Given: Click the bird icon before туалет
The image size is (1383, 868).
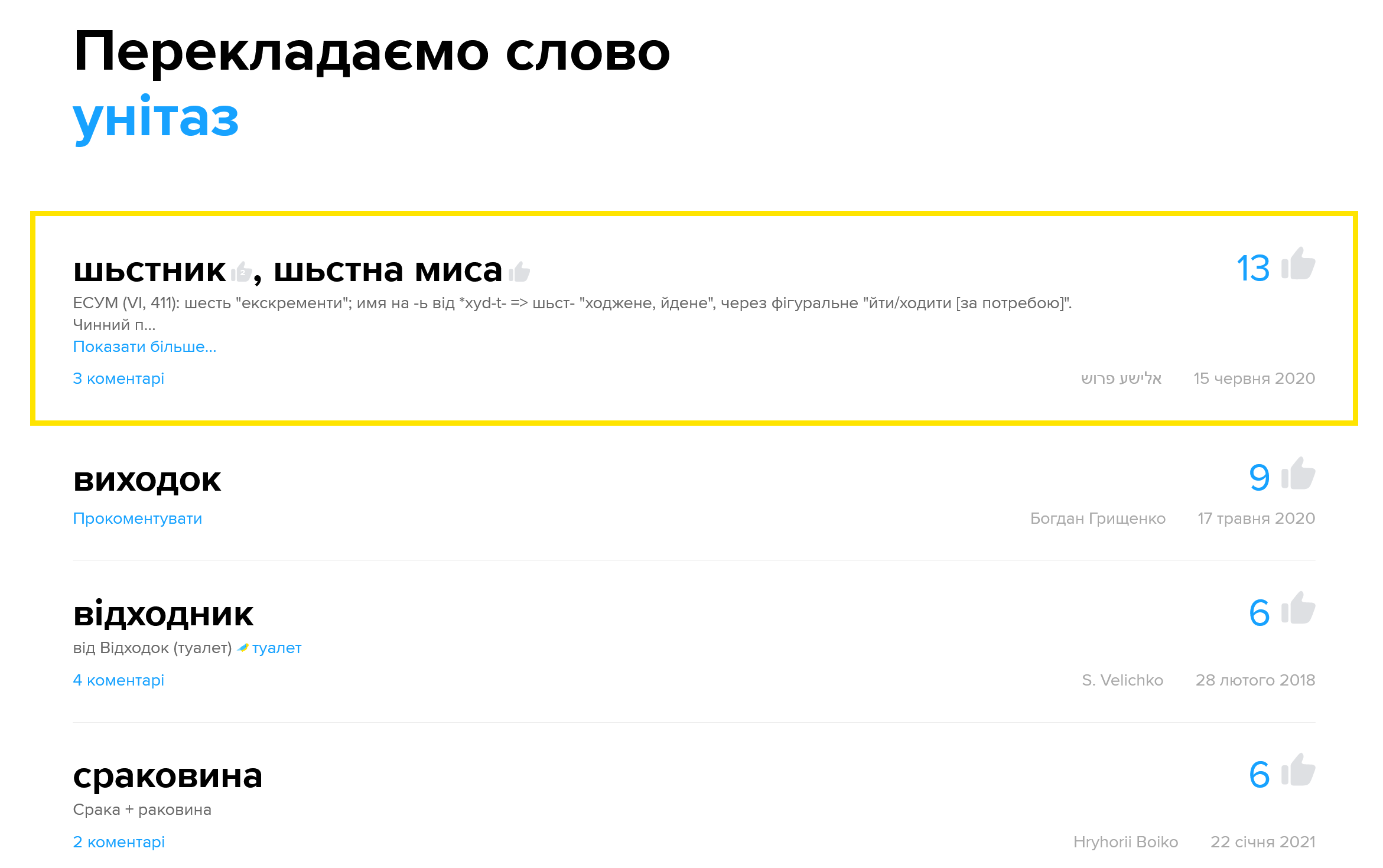Looking at the screenshot, I should coord(243,648).
